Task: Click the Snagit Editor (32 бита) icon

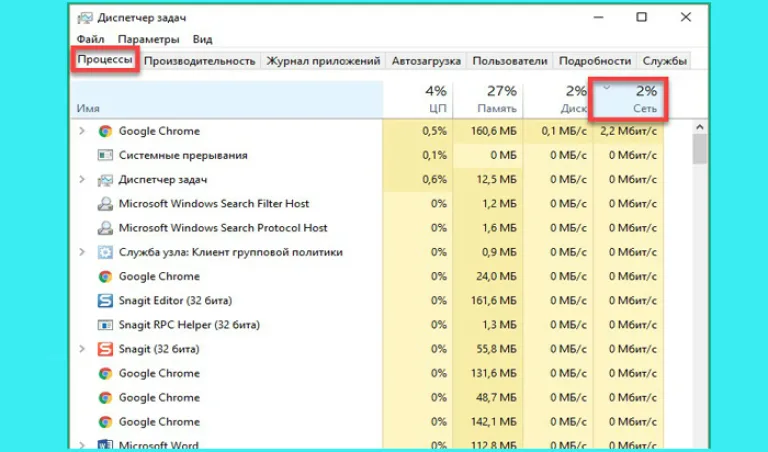Action: click(x=105, y=301)
